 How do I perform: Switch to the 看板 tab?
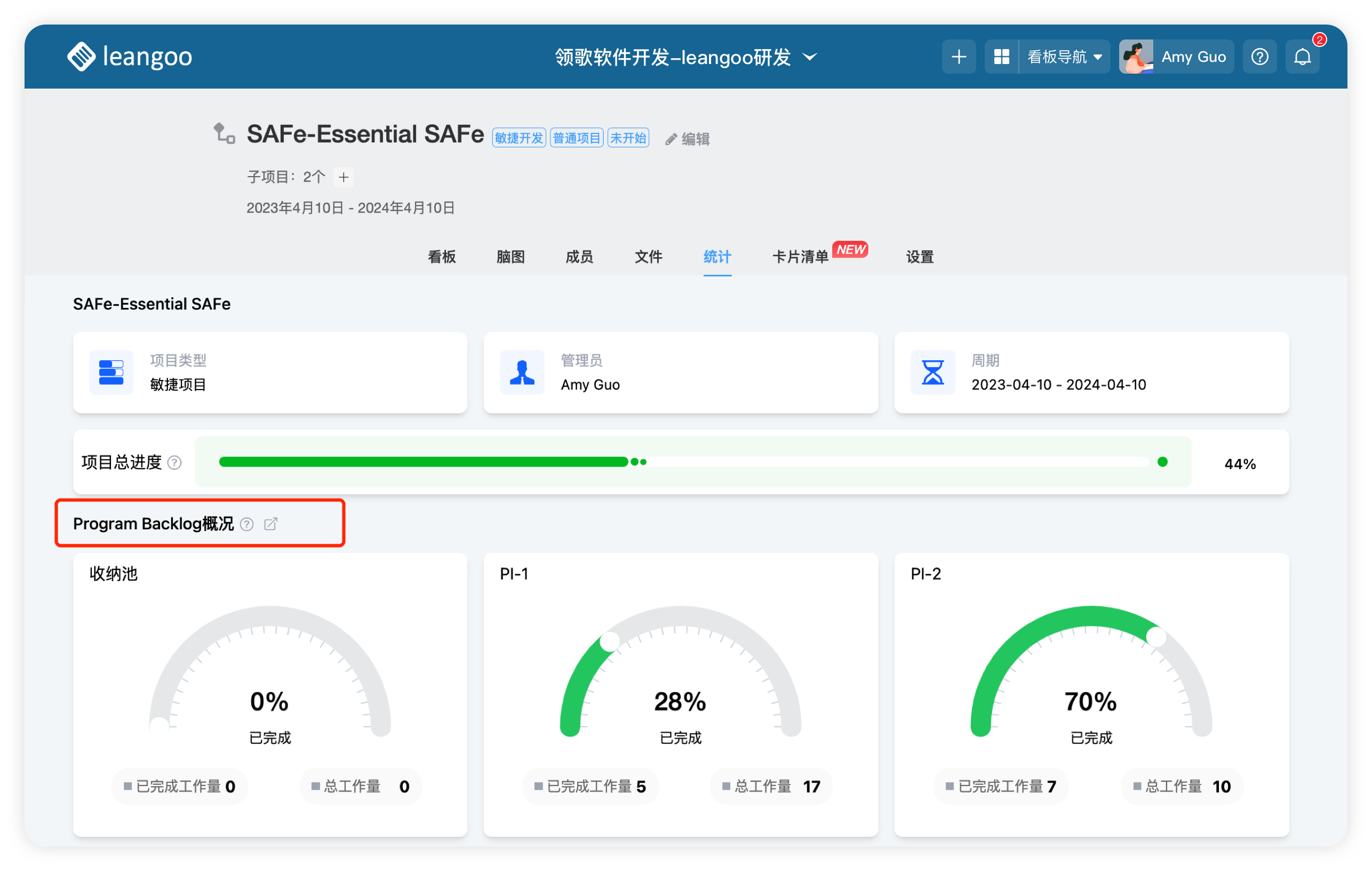click(442, 257)
